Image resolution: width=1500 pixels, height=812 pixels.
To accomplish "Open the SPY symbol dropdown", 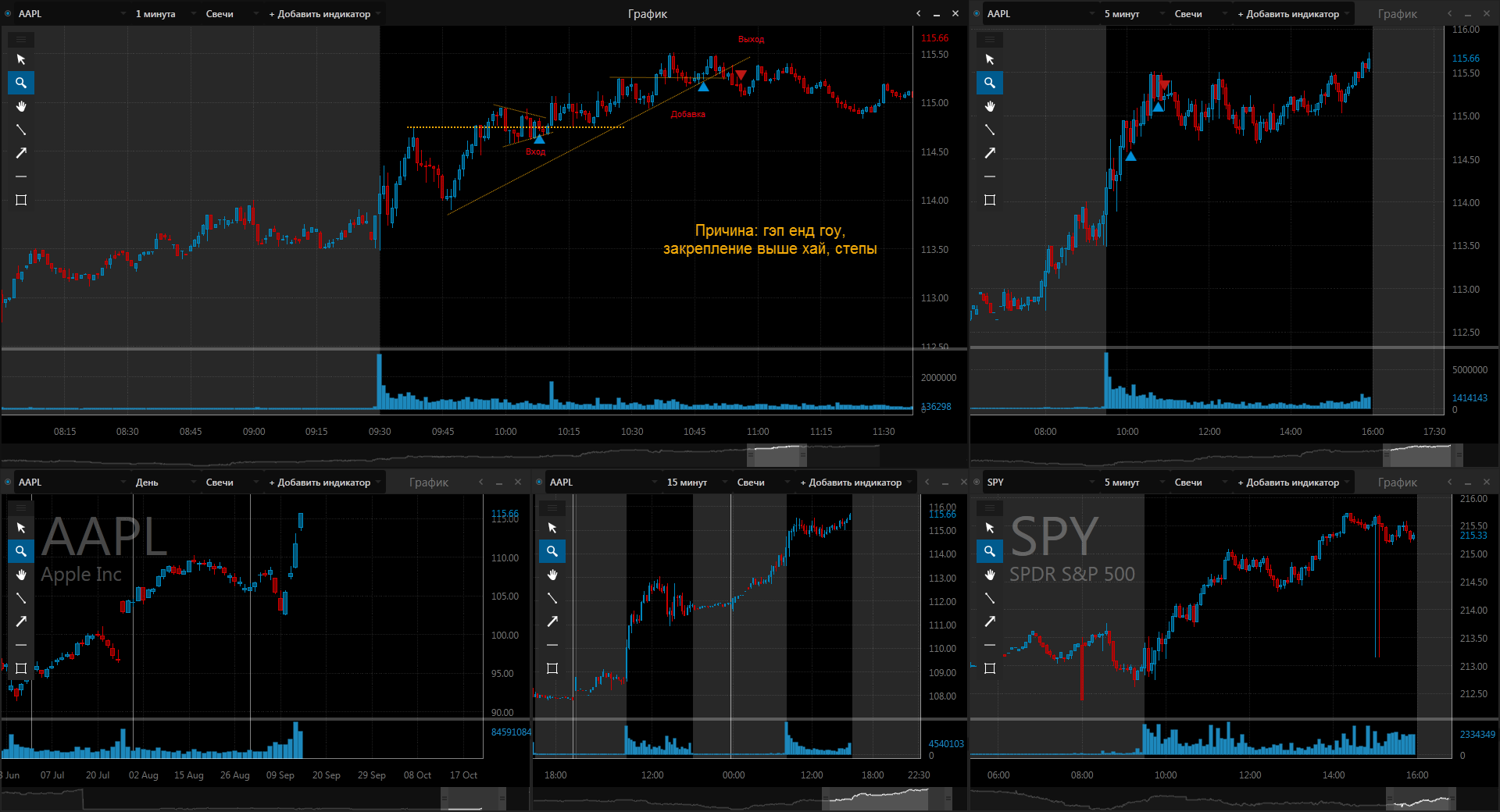I will (1041, 482).
